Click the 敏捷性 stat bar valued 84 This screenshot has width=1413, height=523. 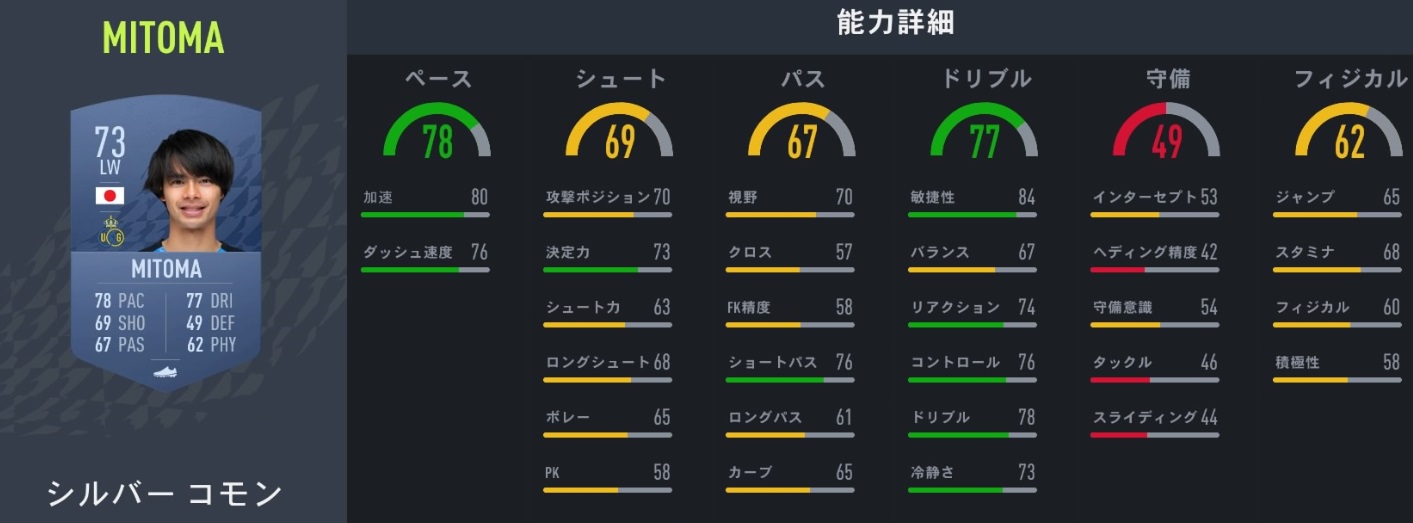[972, 214]
